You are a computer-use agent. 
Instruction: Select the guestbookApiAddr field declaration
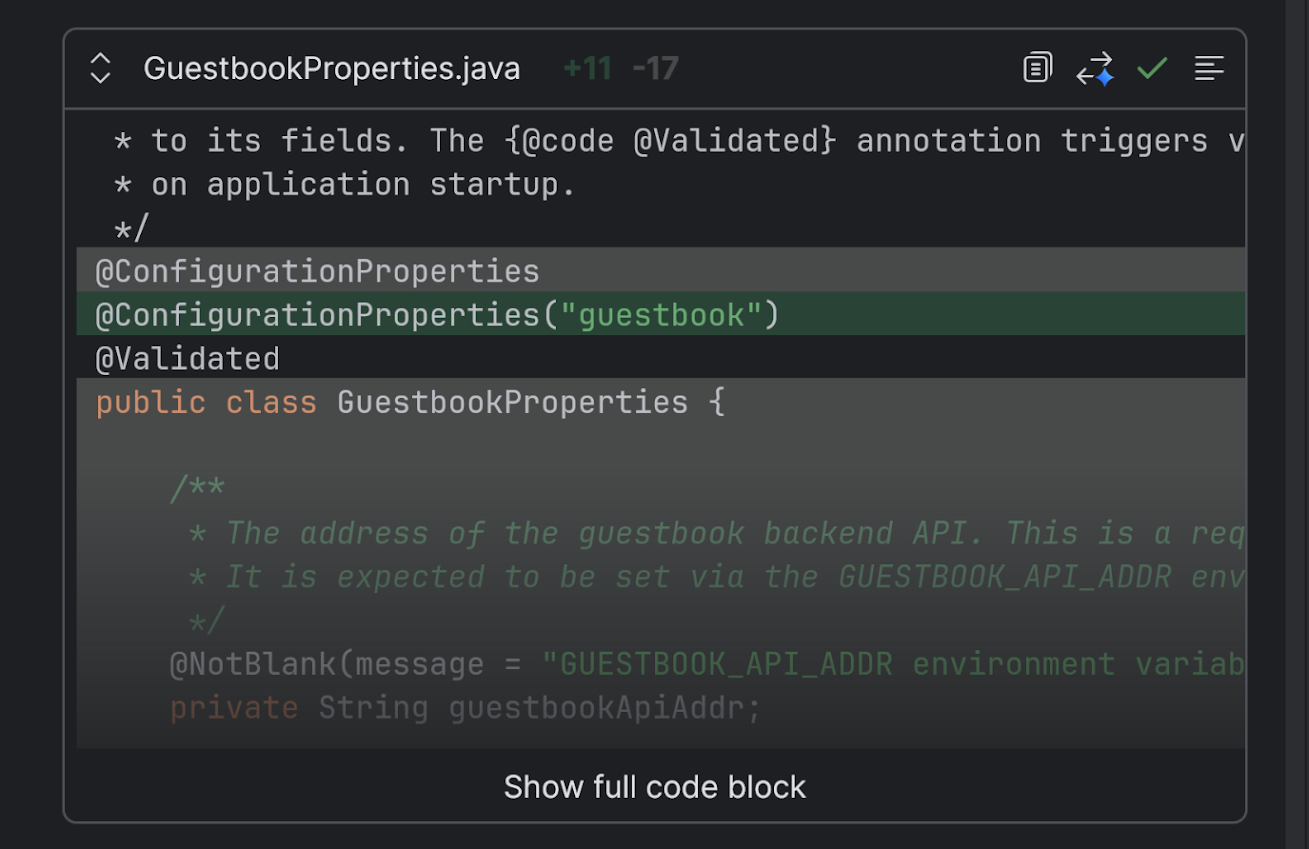465,707
